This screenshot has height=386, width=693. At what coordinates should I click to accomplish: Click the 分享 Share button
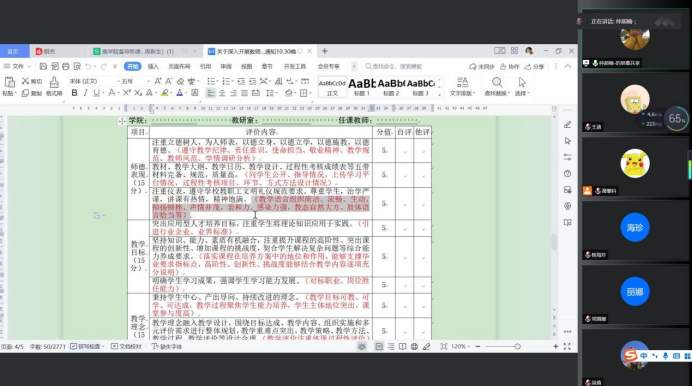click(534, 66)
